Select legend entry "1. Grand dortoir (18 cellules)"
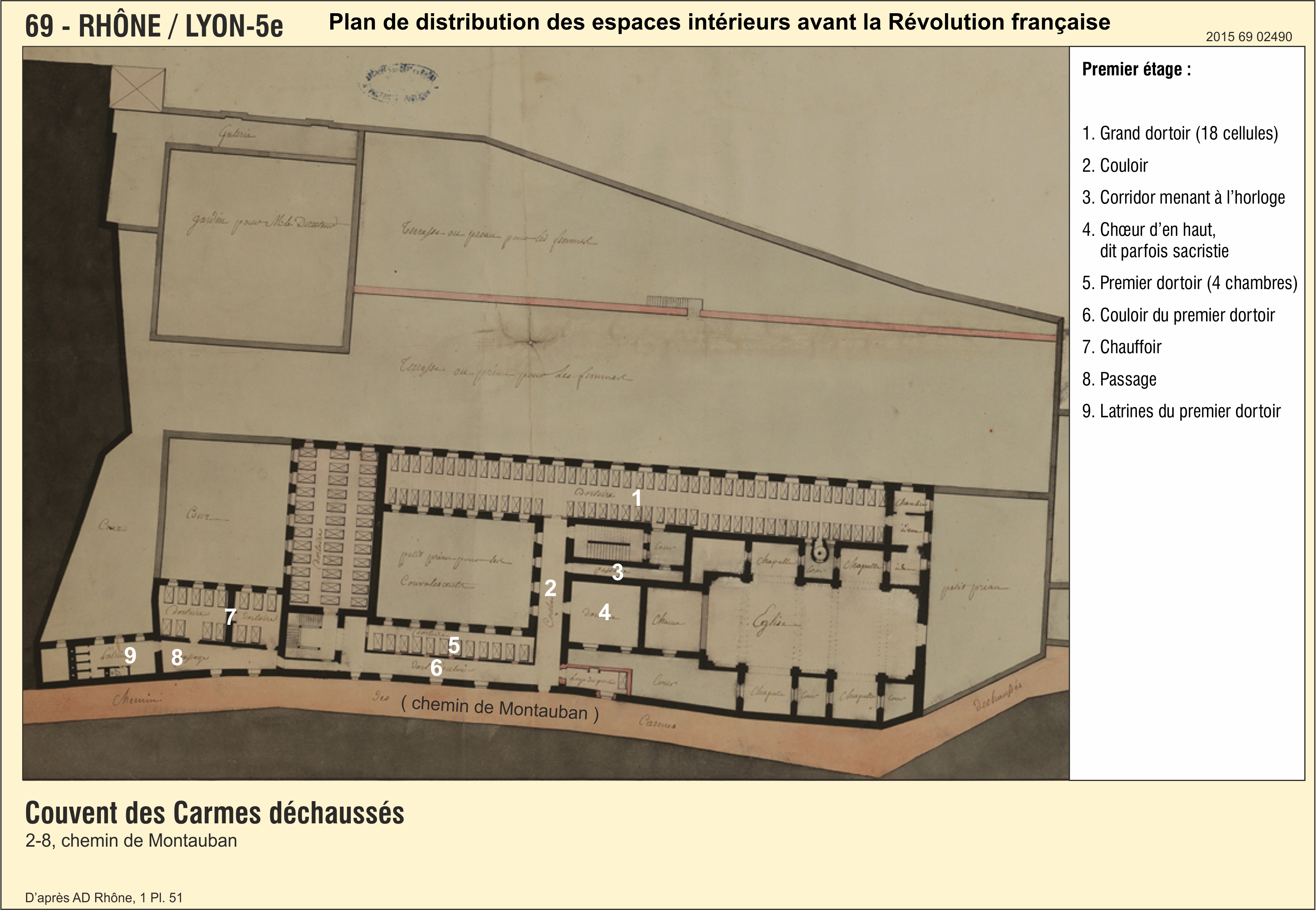 point(1180,133)
